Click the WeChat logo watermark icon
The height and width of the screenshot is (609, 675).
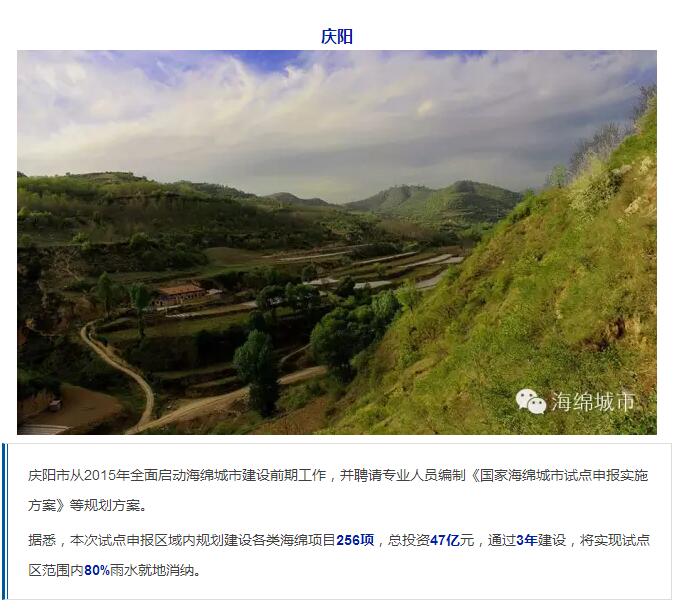tap(530, 401)
